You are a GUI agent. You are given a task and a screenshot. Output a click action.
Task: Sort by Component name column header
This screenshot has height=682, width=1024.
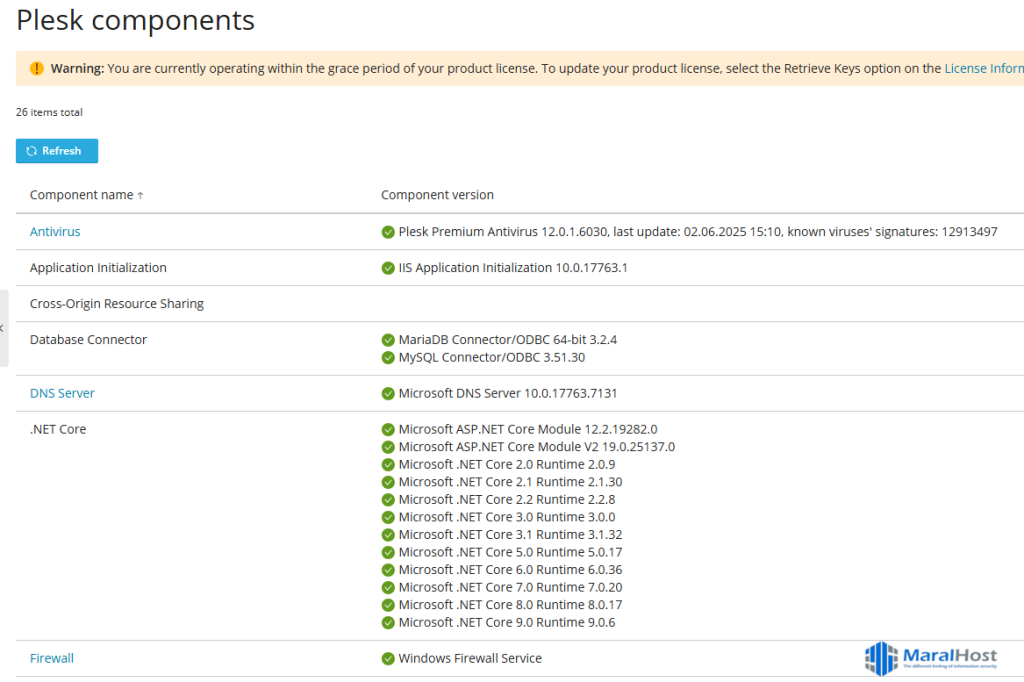click(82, 195)
